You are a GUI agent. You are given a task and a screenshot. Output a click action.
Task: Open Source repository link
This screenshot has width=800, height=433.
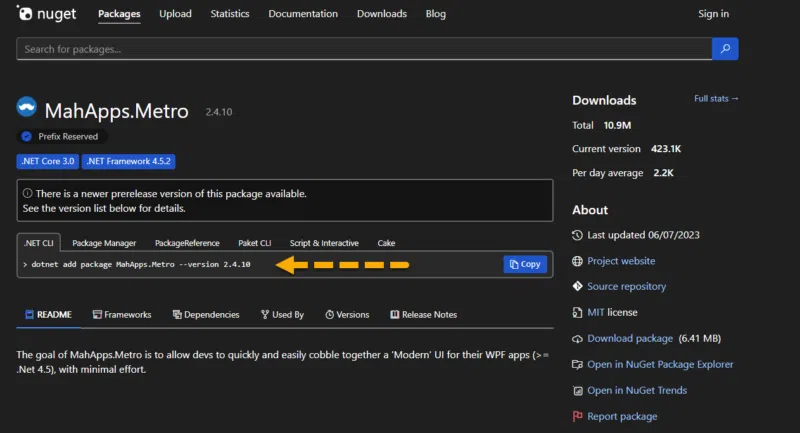click(626, 287)
